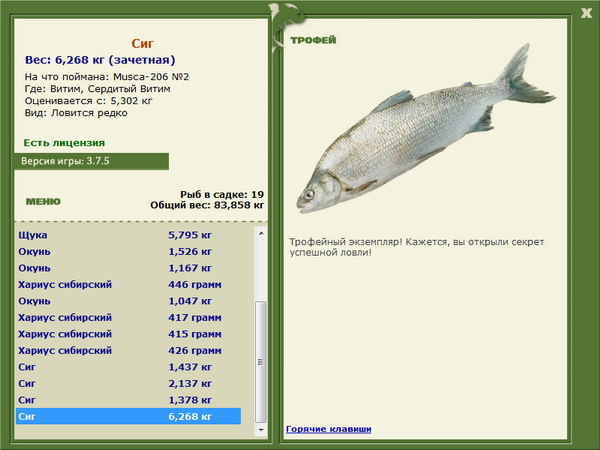The width and height of the screenshot is (600, 450).
Task: Select the Сиг 1,437 кг entry
Action: 129,367
